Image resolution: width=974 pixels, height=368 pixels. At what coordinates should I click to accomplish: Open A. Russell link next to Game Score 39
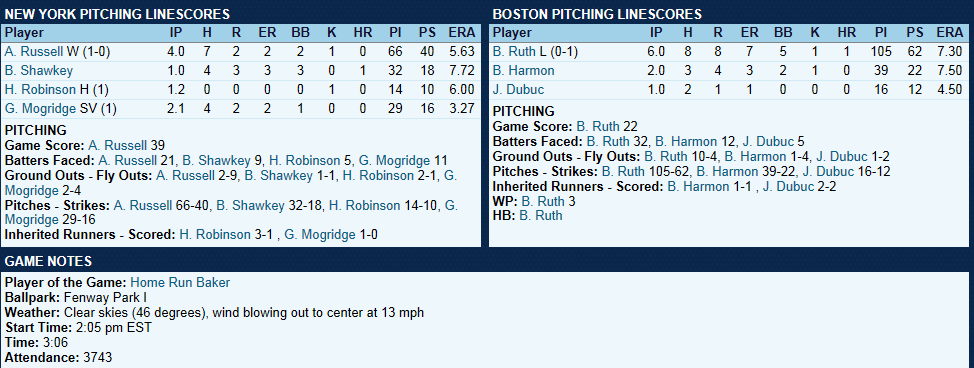[x=118, y=145]
